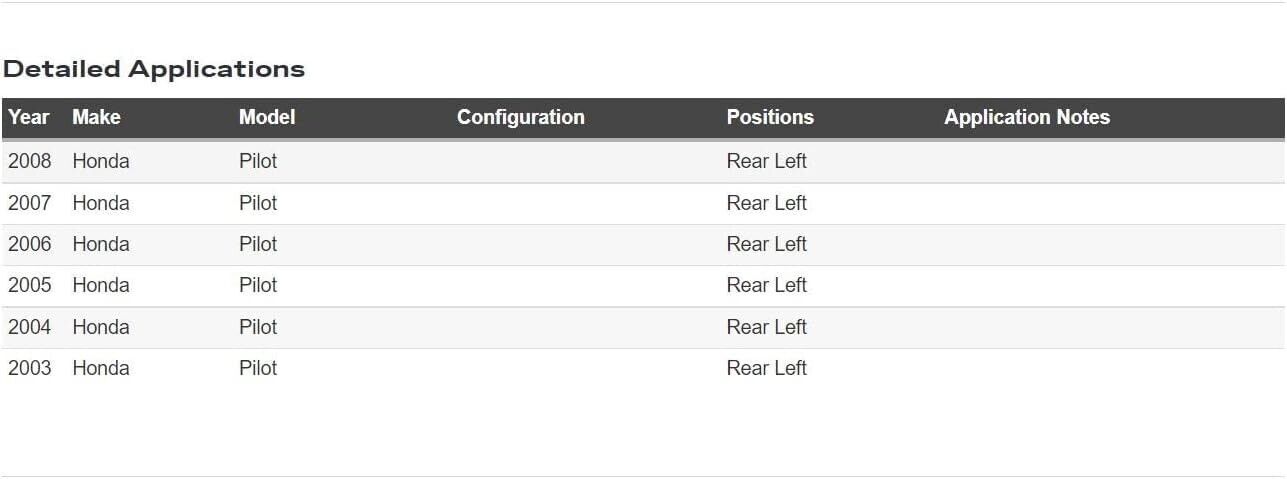Click the Configuration column header
Image resolution: width=1287 pixels, height=479 pixels.
click(x=520, y=117)
